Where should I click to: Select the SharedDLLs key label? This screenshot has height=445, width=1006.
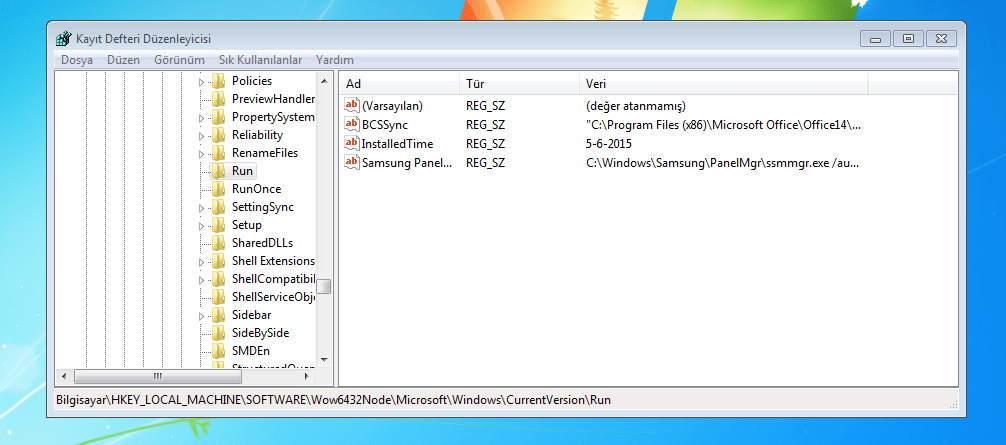tap(262, 243)
